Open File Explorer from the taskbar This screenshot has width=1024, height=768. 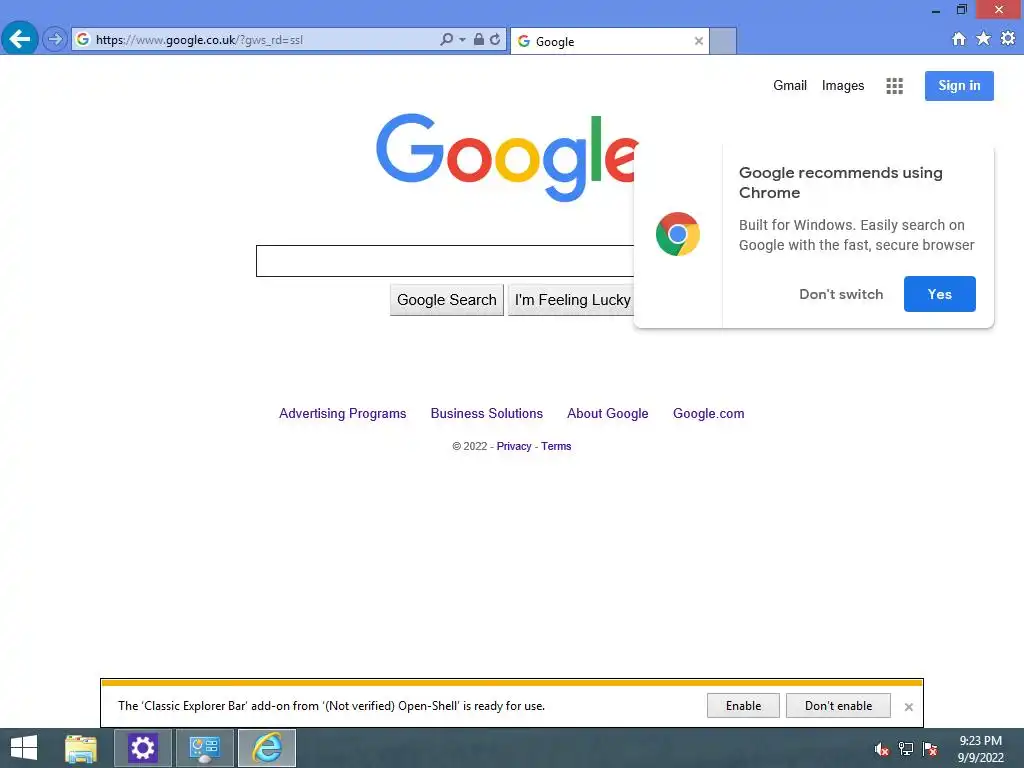click(81, 748)
